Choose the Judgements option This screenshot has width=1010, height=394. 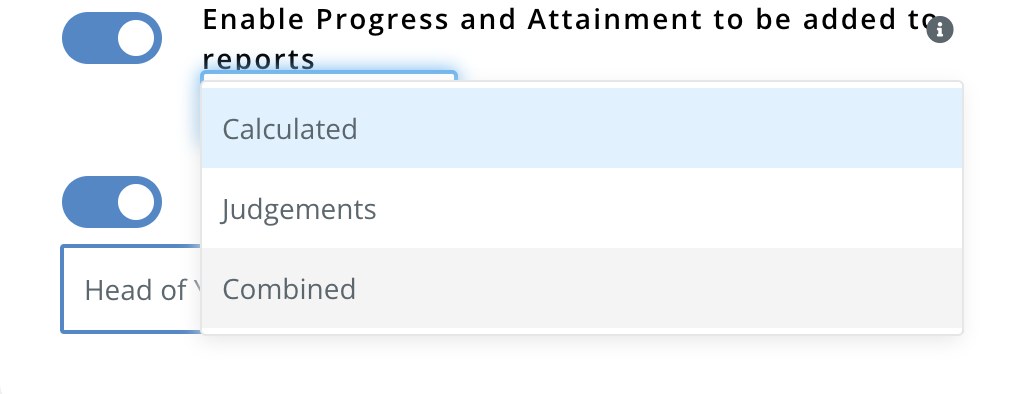(582, 209)
